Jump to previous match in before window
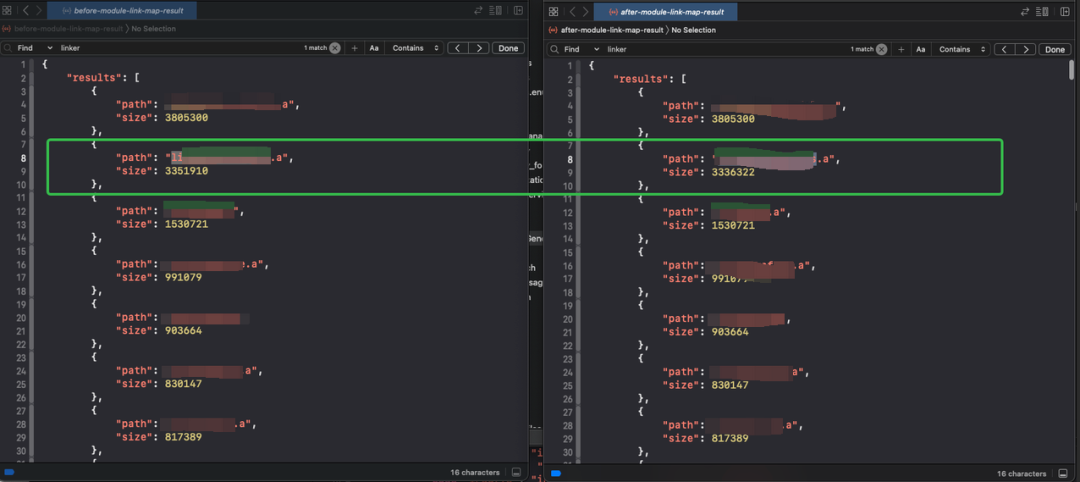This screenshot has height=482, width=1080. [458, 48]
